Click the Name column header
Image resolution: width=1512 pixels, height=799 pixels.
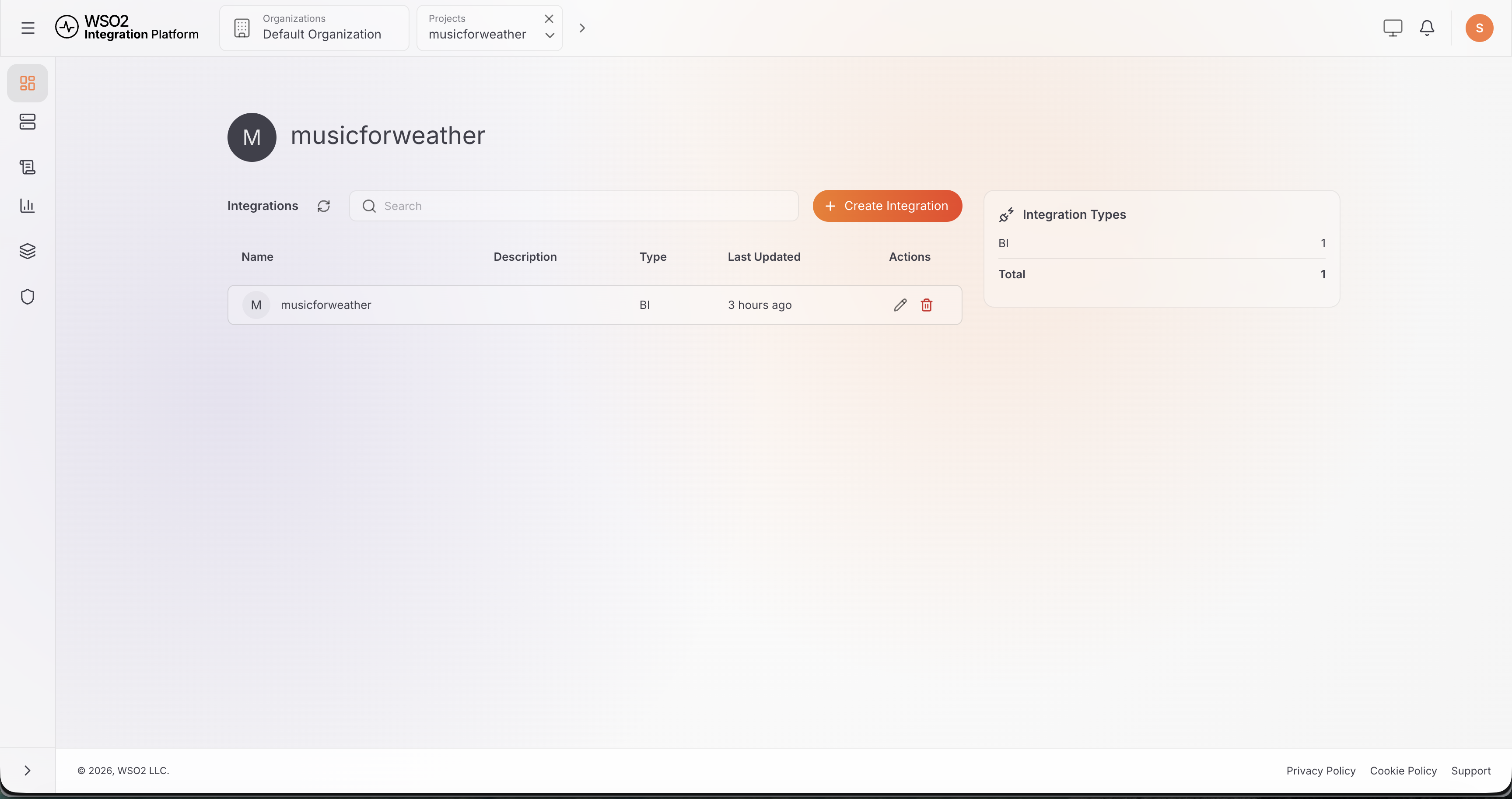pyautogui.click(x=257, y=256)
